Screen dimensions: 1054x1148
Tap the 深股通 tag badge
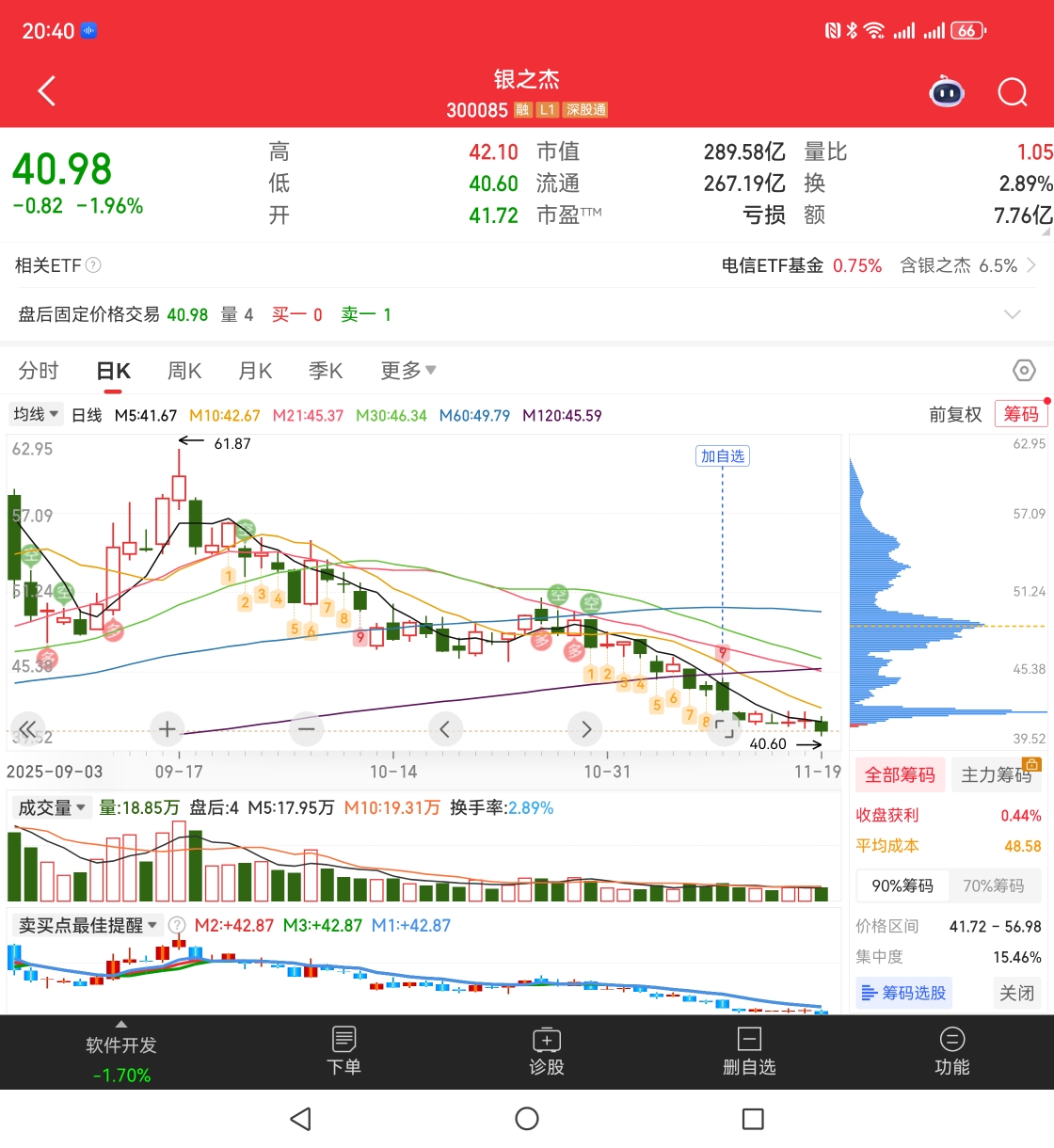585,110
